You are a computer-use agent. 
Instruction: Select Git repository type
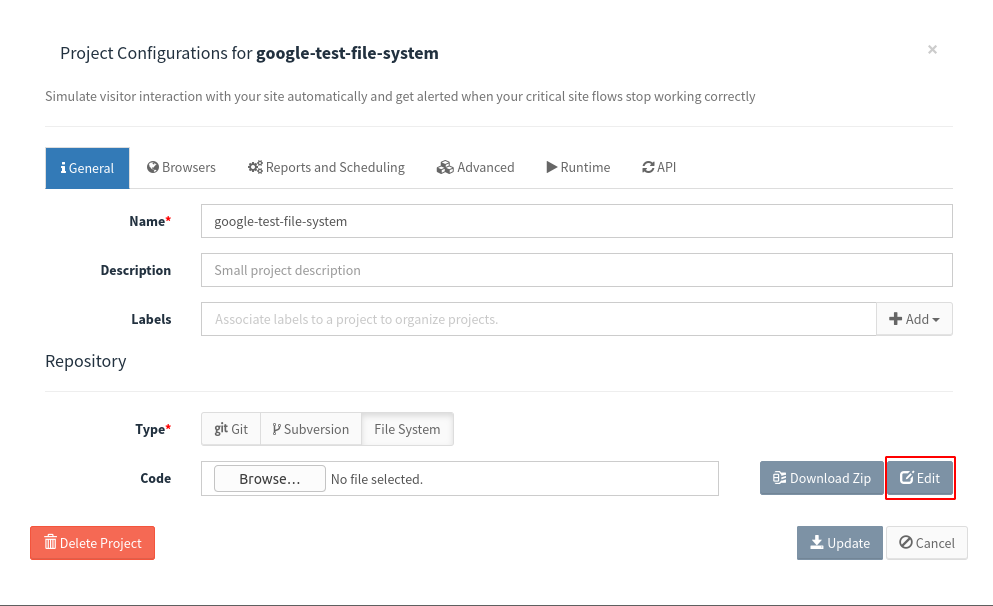[x=231, y=429]
